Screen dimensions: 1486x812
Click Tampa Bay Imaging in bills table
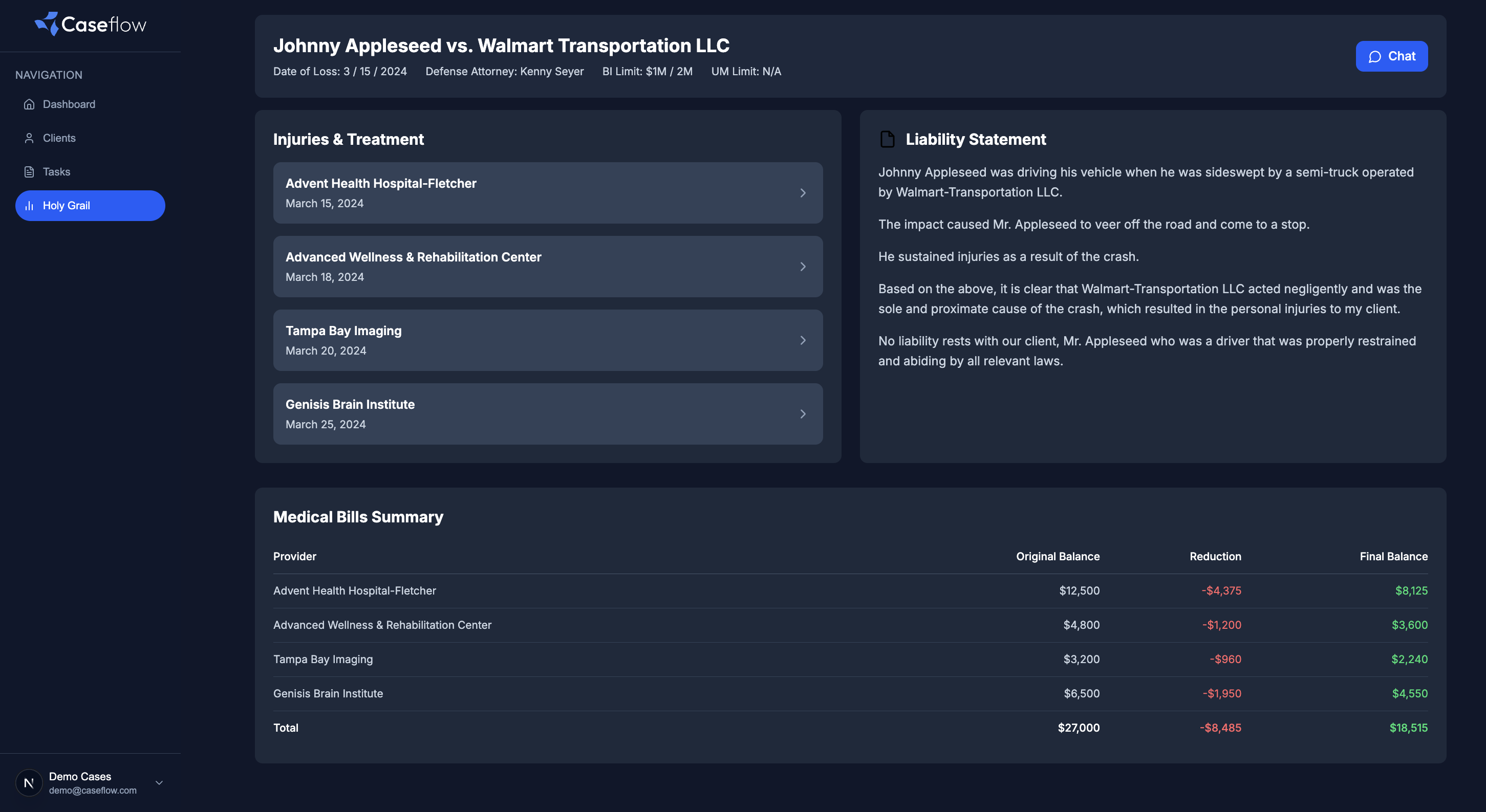[323, 659]
